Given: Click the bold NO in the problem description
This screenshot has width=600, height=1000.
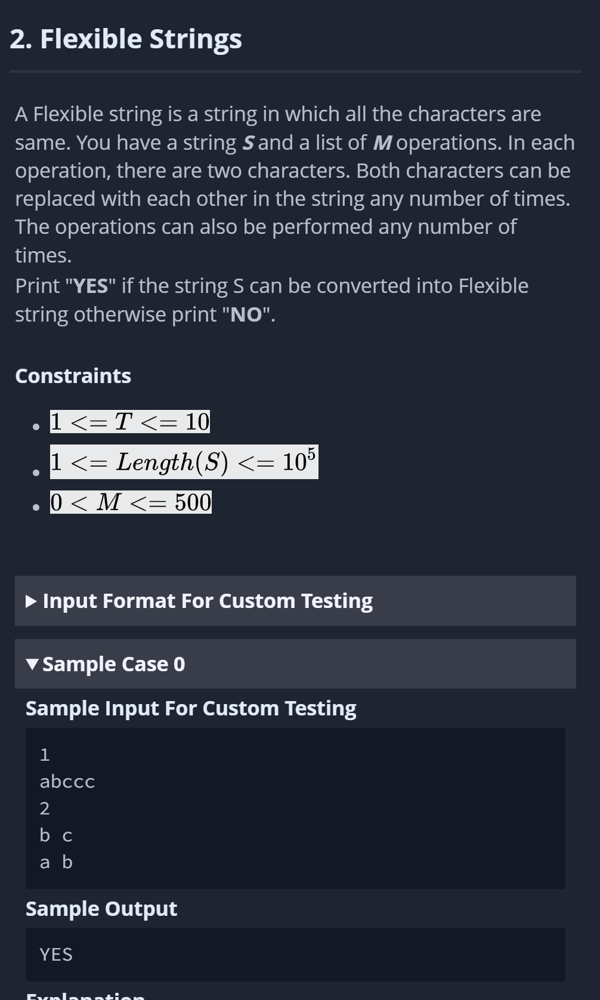Looking at the screenshot, I should pos(246,315).
